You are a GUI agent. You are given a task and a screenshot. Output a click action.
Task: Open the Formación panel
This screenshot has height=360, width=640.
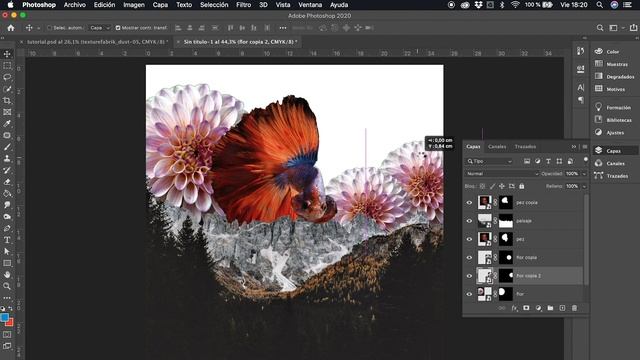coord(618,107)
